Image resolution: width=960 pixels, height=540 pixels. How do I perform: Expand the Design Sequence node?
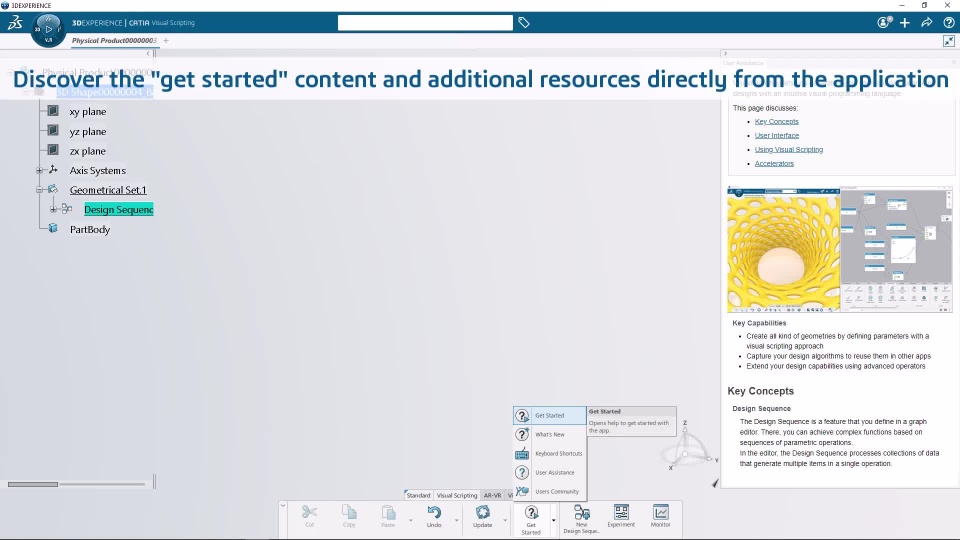(x=53, y=209)
